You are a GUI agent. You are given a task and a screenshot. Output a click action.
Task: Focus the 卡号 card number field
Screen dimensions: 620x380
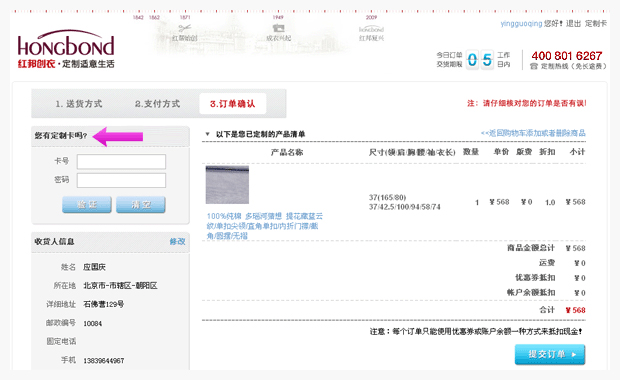[x=121, y=162]
